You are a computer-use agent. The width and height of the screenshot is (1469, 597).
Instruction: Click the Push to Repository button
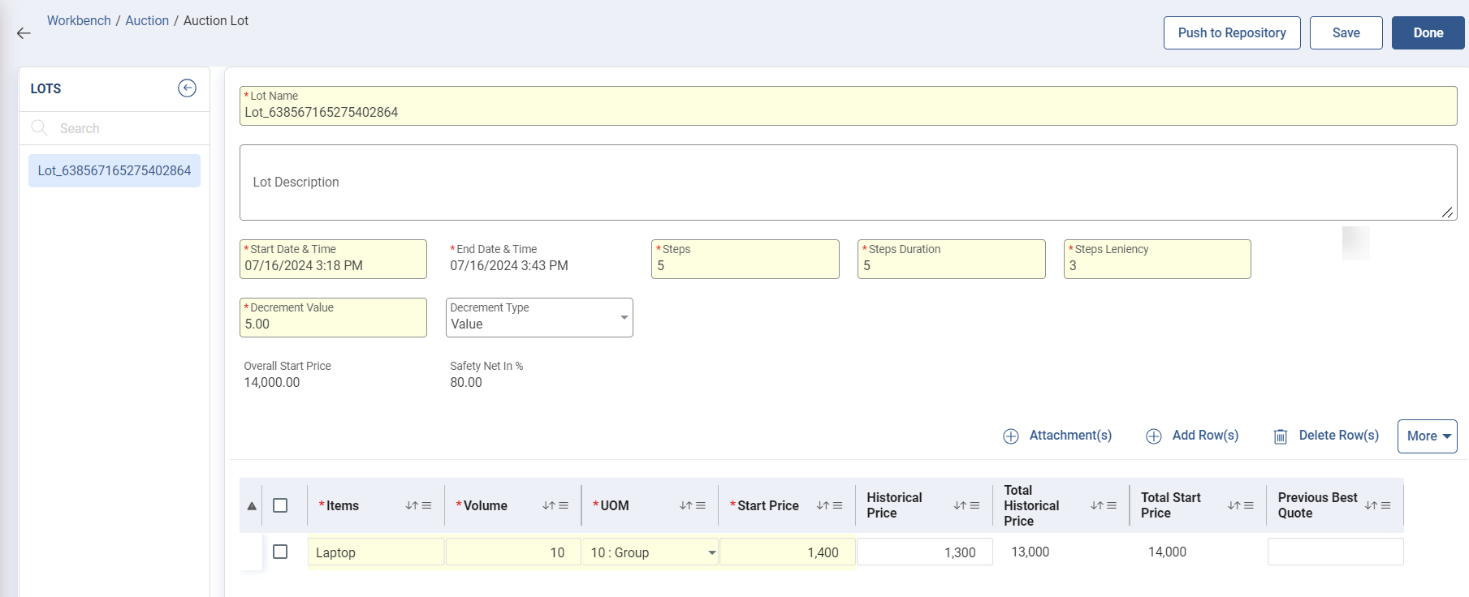(x=1231, y=33)
